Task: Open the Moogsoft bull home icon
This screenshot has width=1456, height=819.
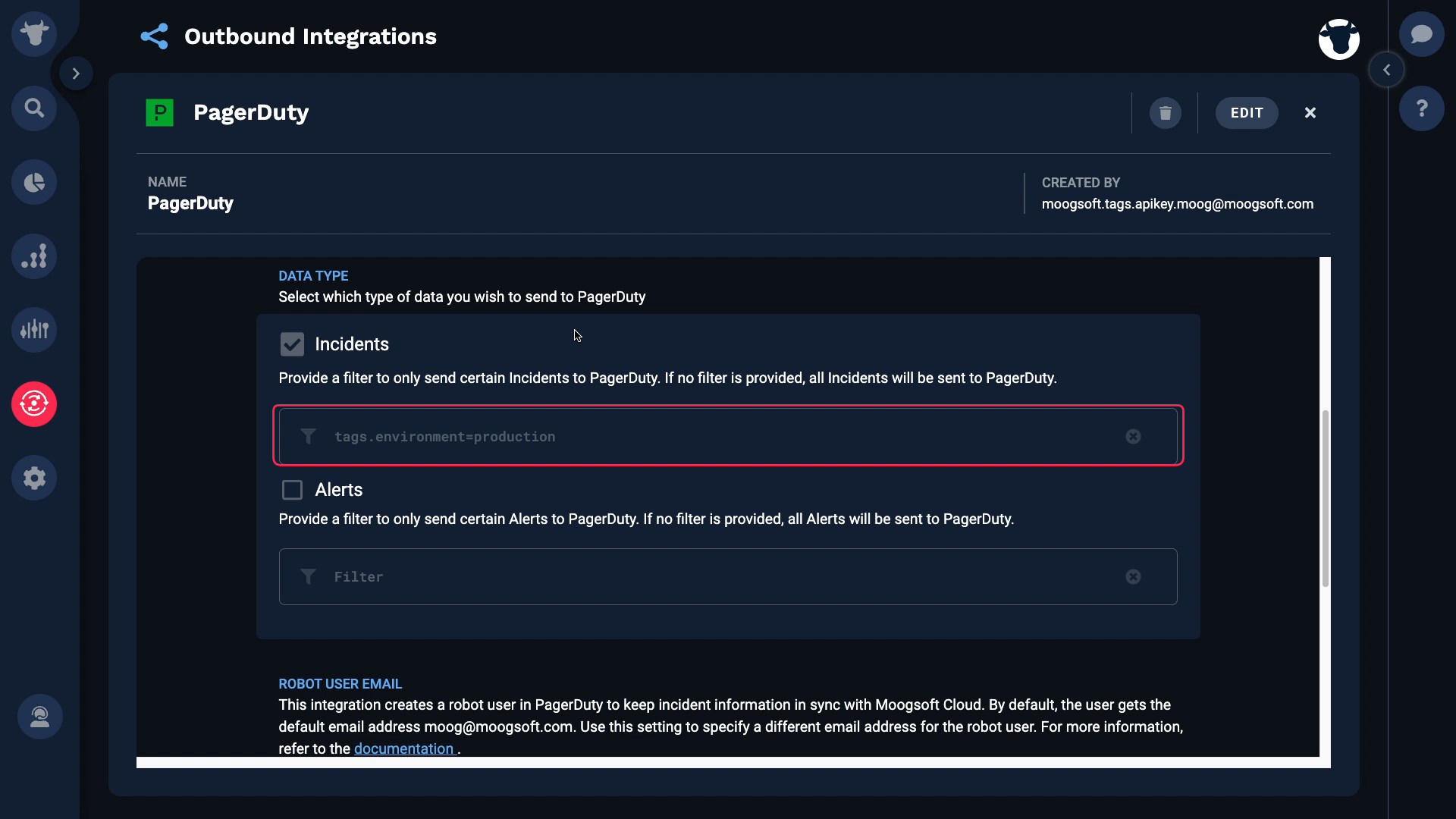Action: [34, 34]
